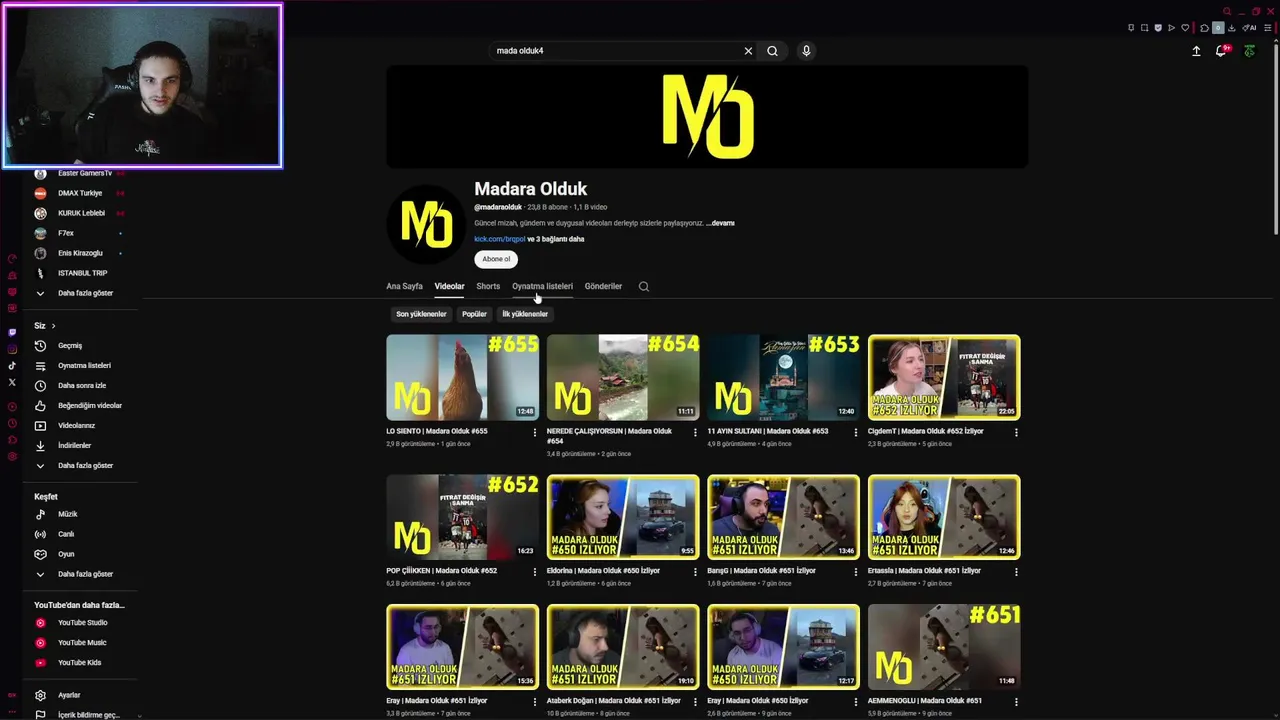Open the green account avatar menu
The image size is (1280, 720).
click(x=1249, y=51)
